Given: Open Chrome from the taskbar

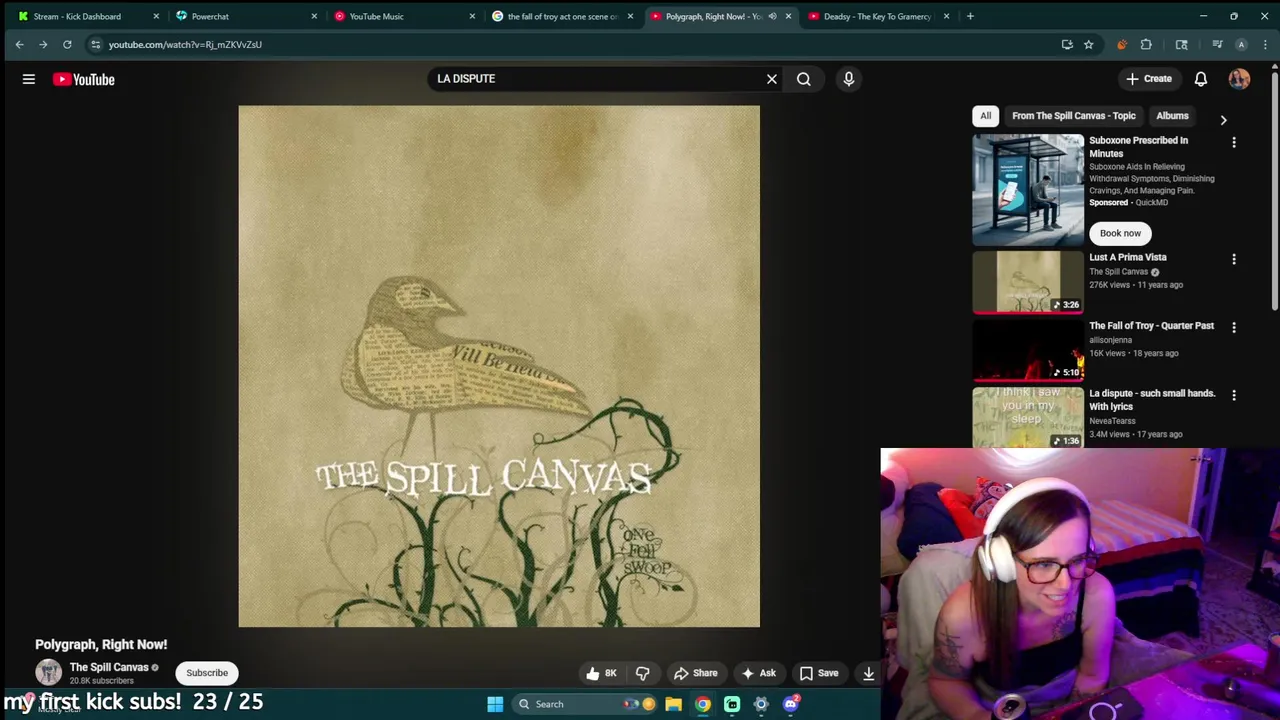Looking at the screenshot, I should pos(703,704).
